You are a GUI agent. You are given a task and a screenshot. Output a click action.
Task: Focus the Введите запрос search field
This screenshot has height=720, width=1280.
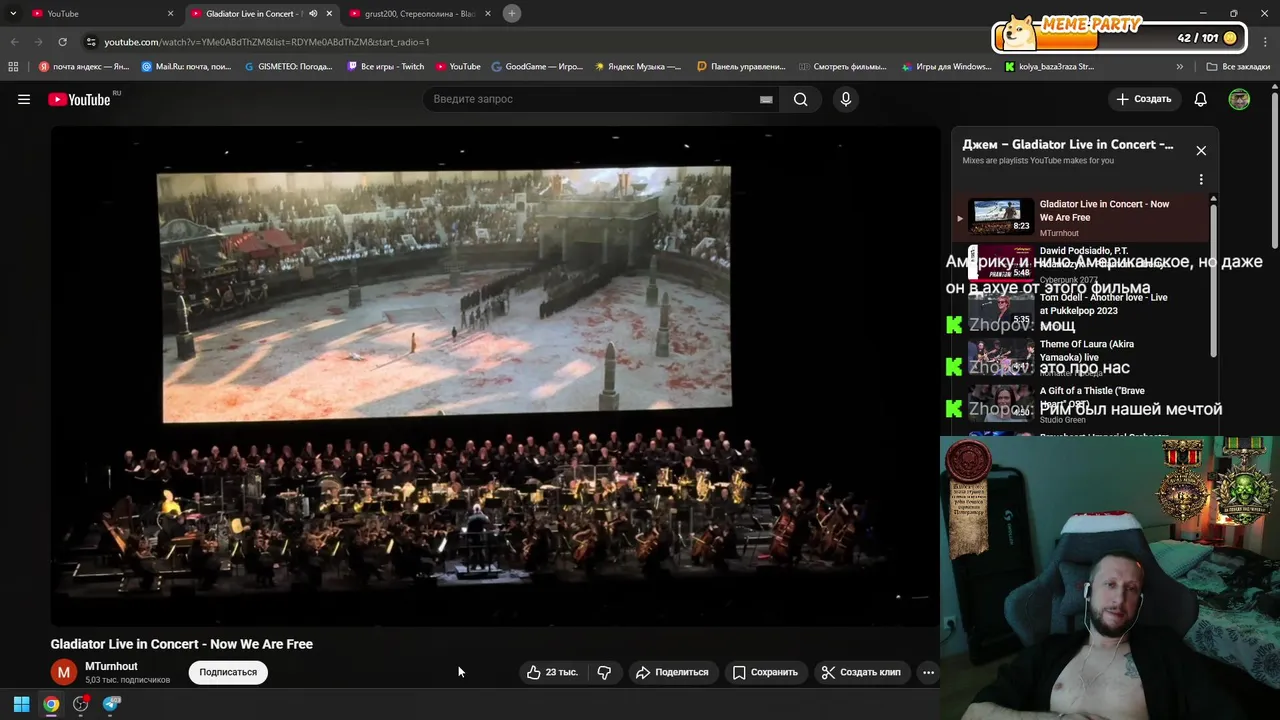(590, 99)
